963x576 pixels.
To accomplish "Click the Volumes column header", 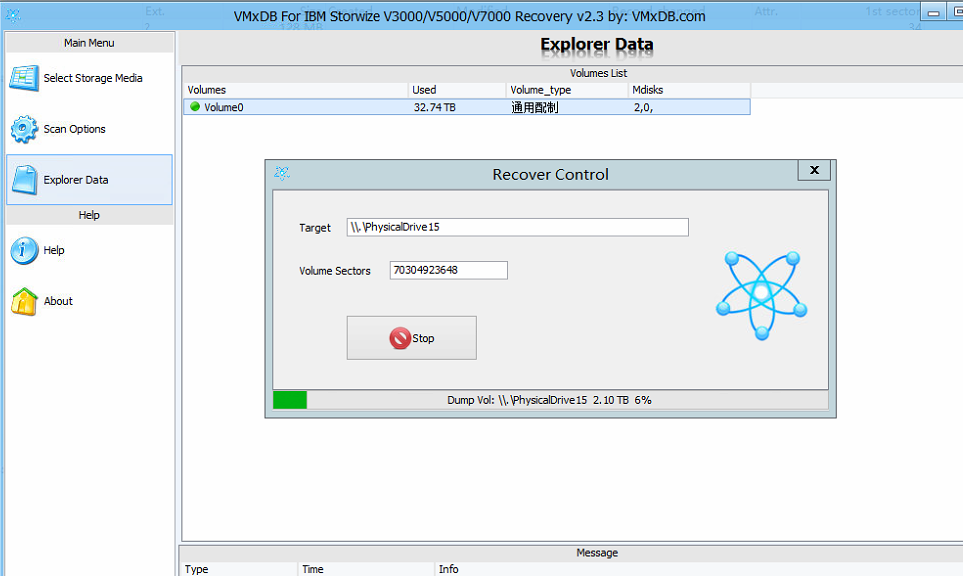I will (295, 90).
